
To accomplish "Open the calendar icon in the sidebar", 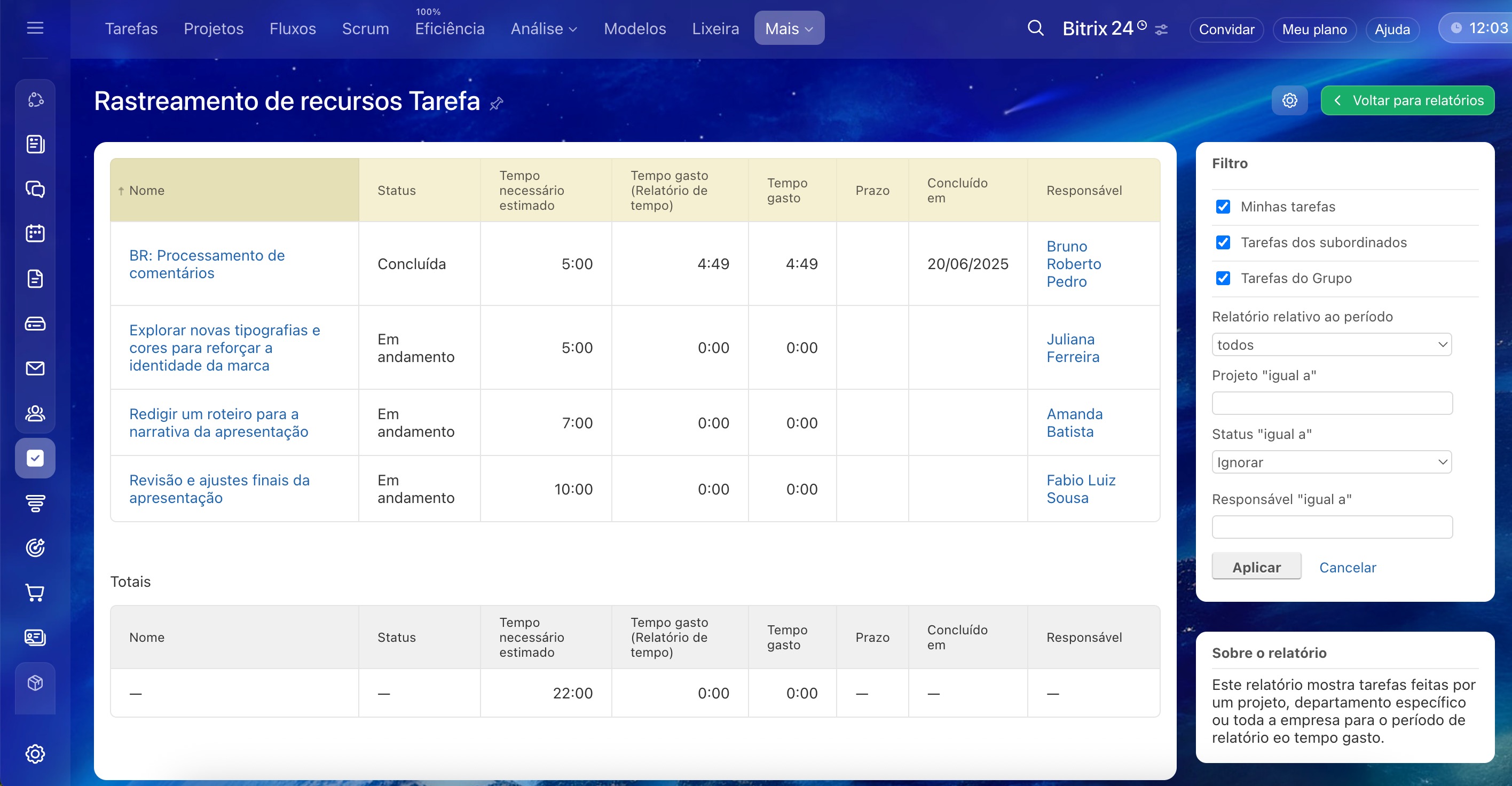I will [x=35, y=234].
